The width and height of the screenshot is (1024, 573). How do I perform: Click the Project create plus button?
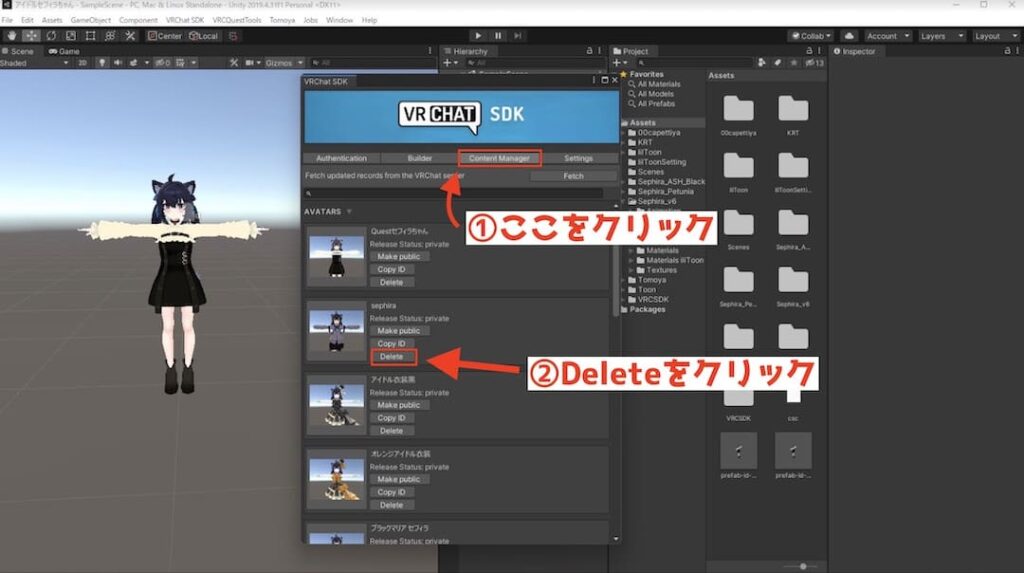pyautogui.click(x=618, y=63)
